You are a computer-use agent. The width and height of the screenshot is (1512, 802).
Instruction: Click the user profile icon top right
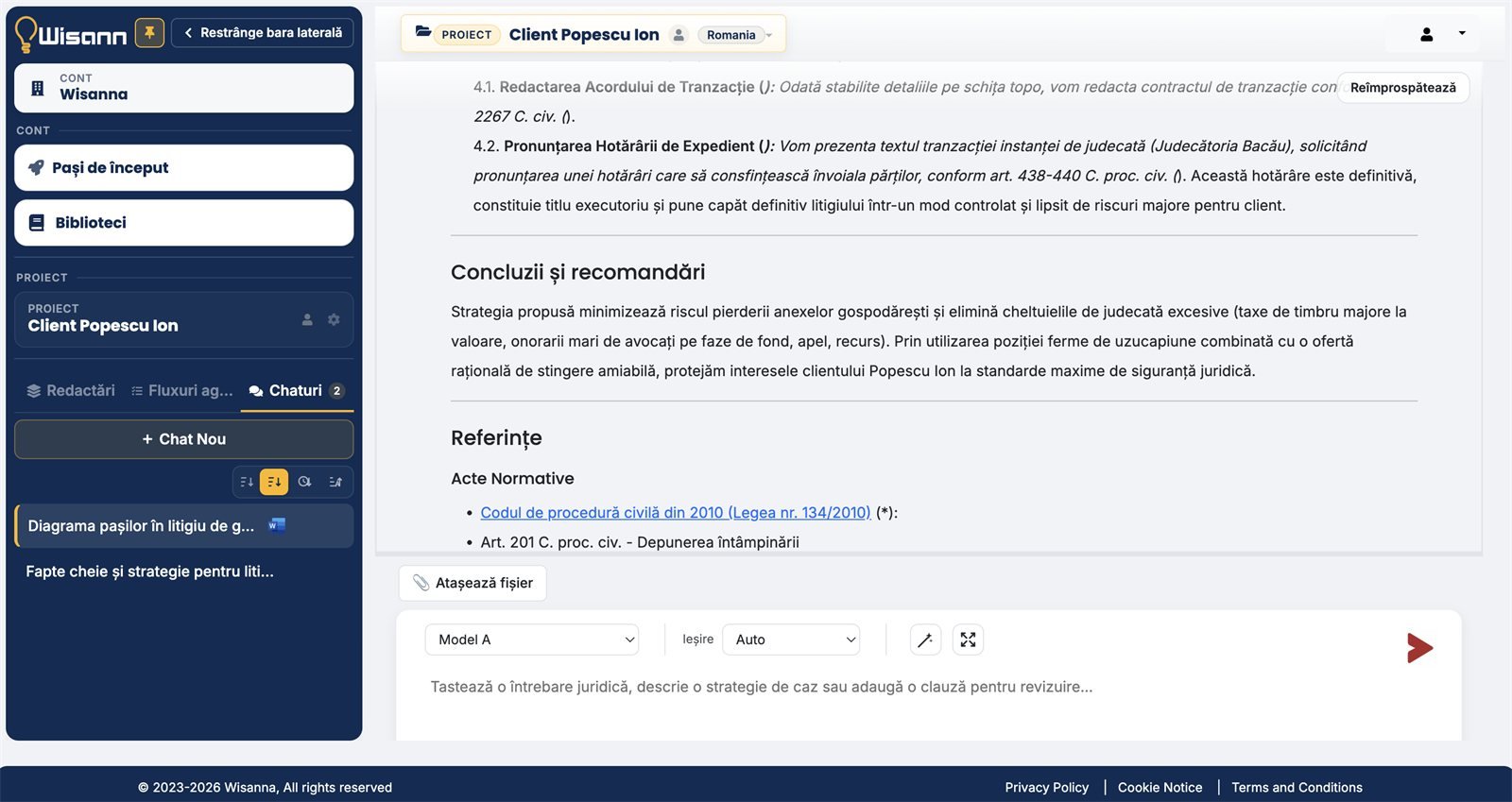pos(1427,34)
